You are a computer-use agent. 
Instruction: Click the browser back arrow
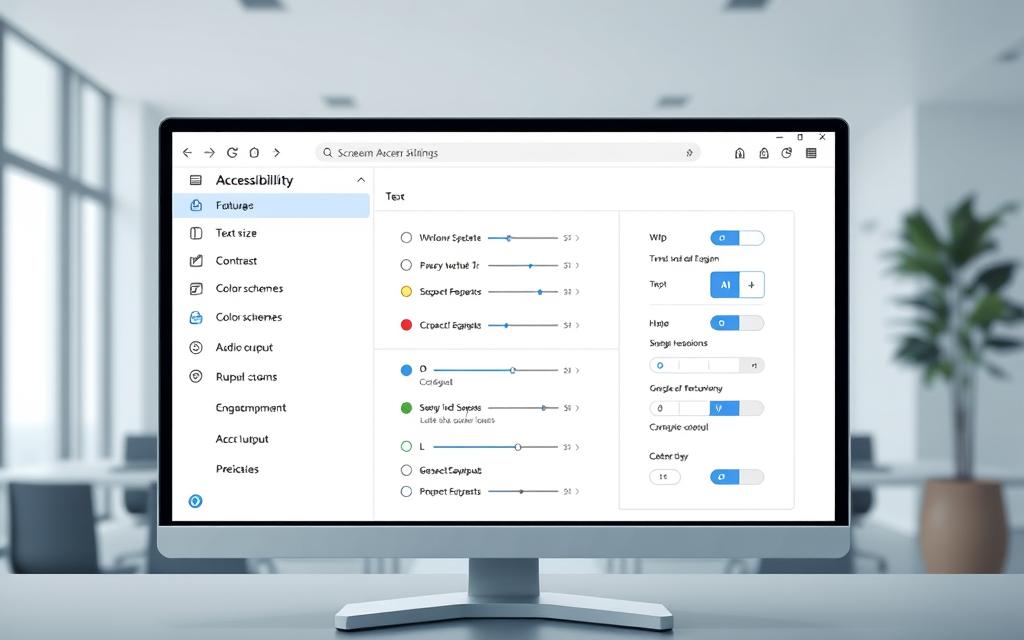click(186, 153)
